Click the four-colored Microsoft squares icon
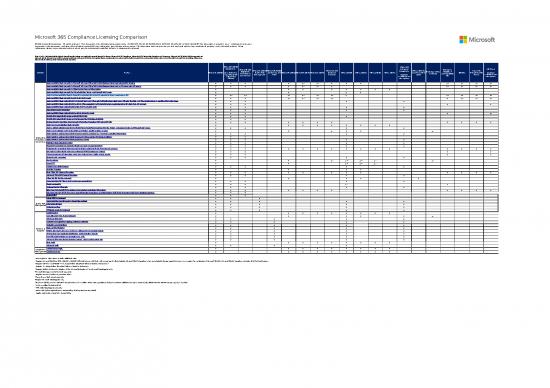550x388 pixels. (x=463, y=39)
